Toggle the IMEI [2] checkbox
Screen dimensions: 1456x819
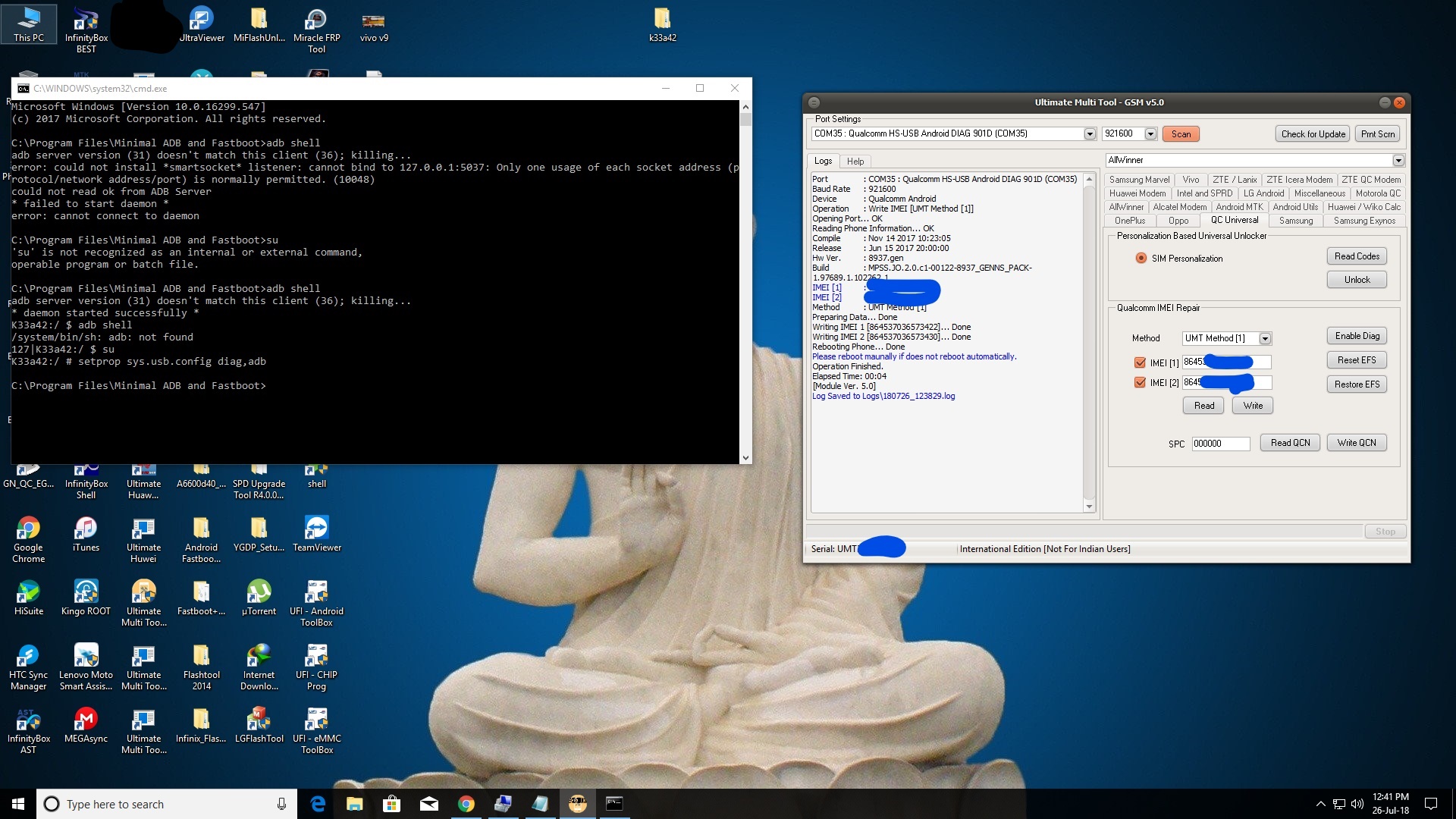(x=1140, y=383)
